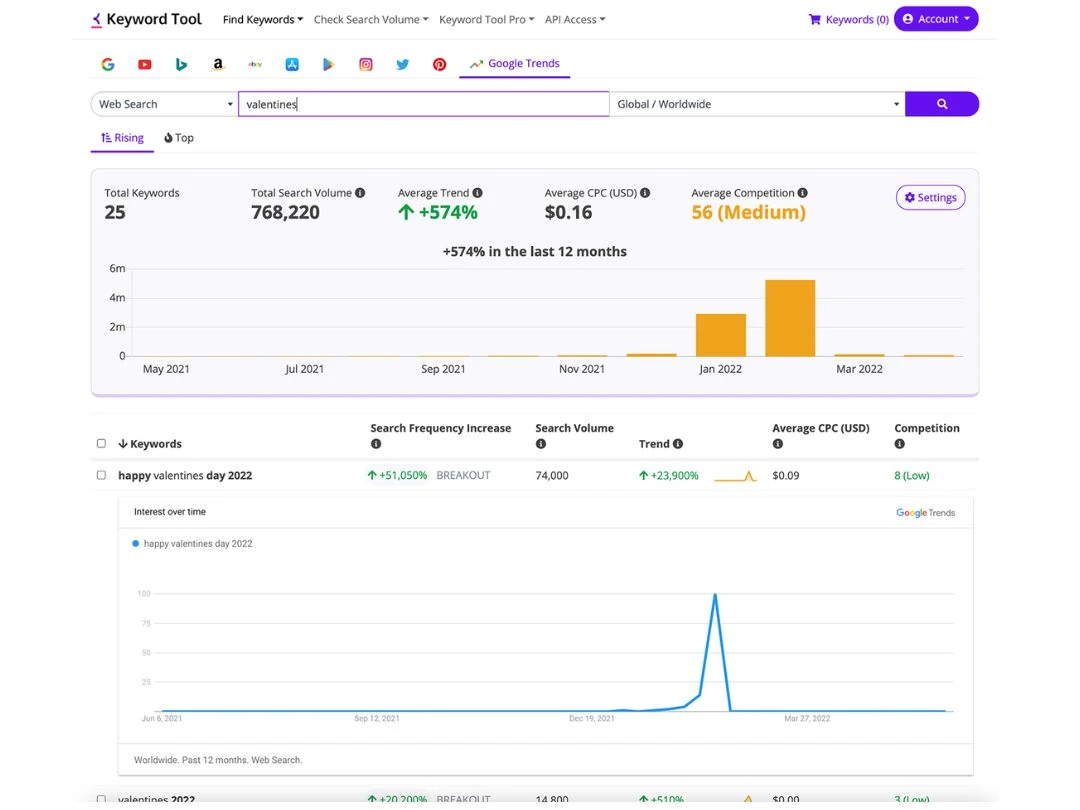Click inside the valentines search input field

pyautogui.click(x=422, y=103)
